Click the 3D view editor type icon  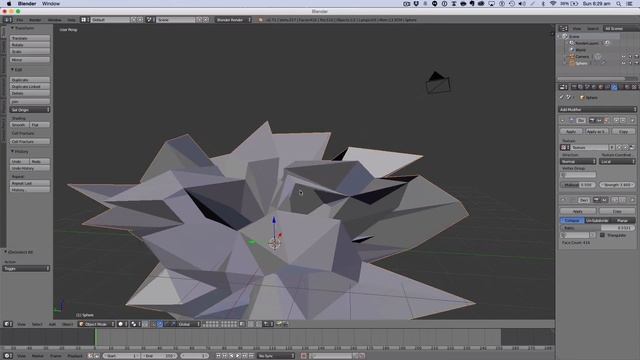(x=8, y=324)
